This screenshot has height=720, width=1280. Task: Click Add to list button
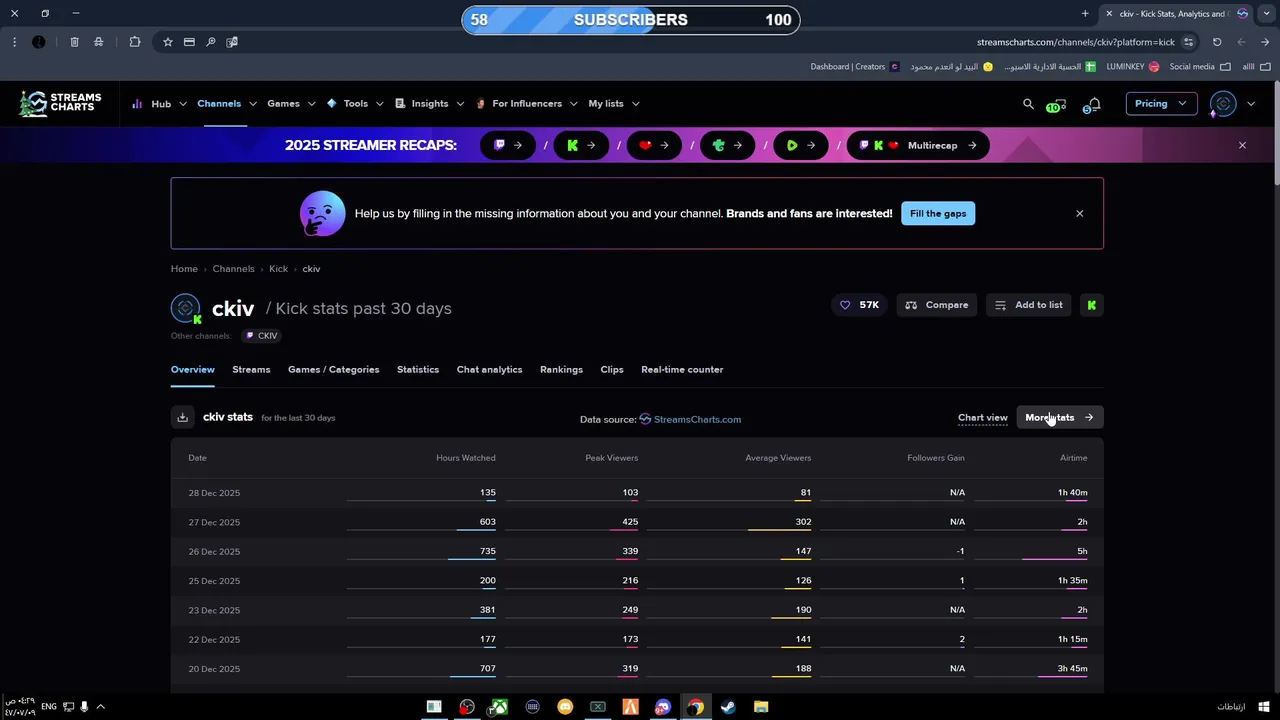click(1029, 305)
